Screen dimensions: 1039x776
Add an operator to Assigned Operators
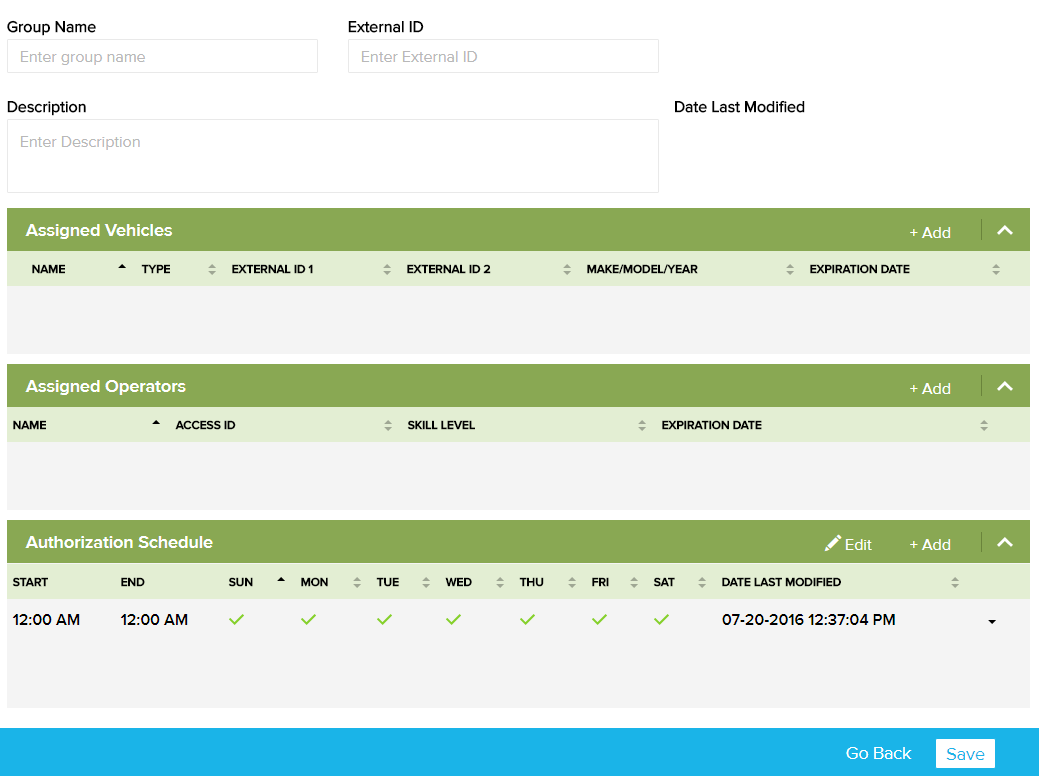pos(929,388)
